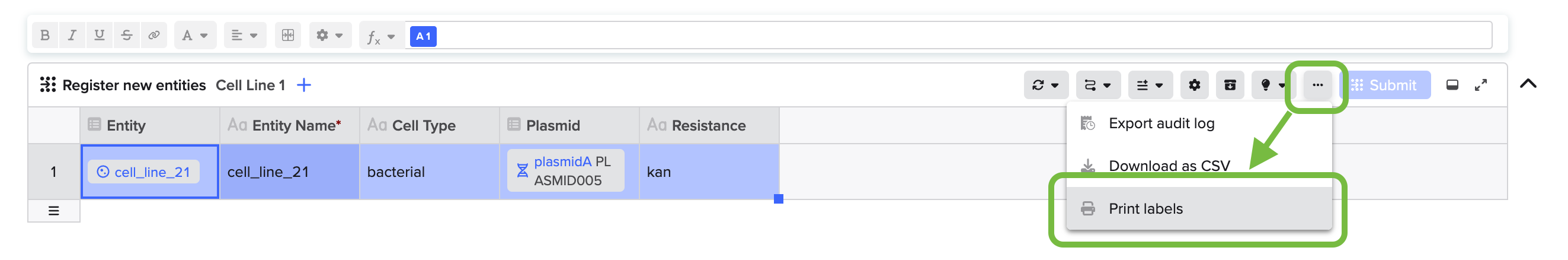Submit the registration table
The height and width of the screenshot is (260, 1568).
[x=1385, y=85]
